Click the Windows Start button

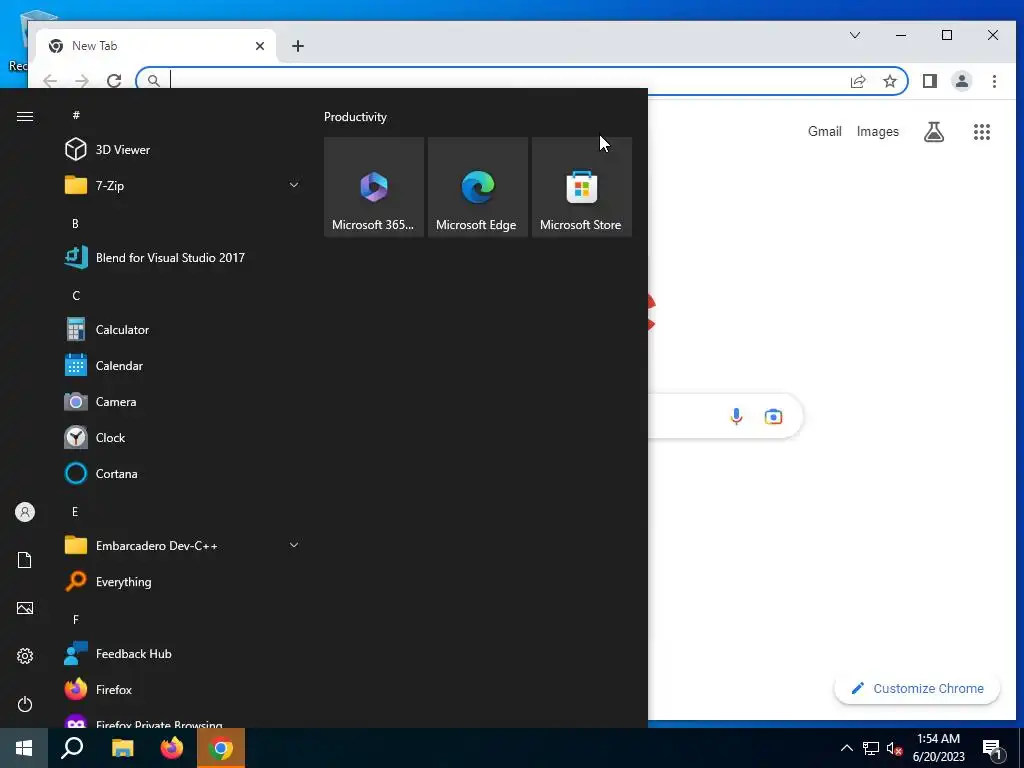24,748
